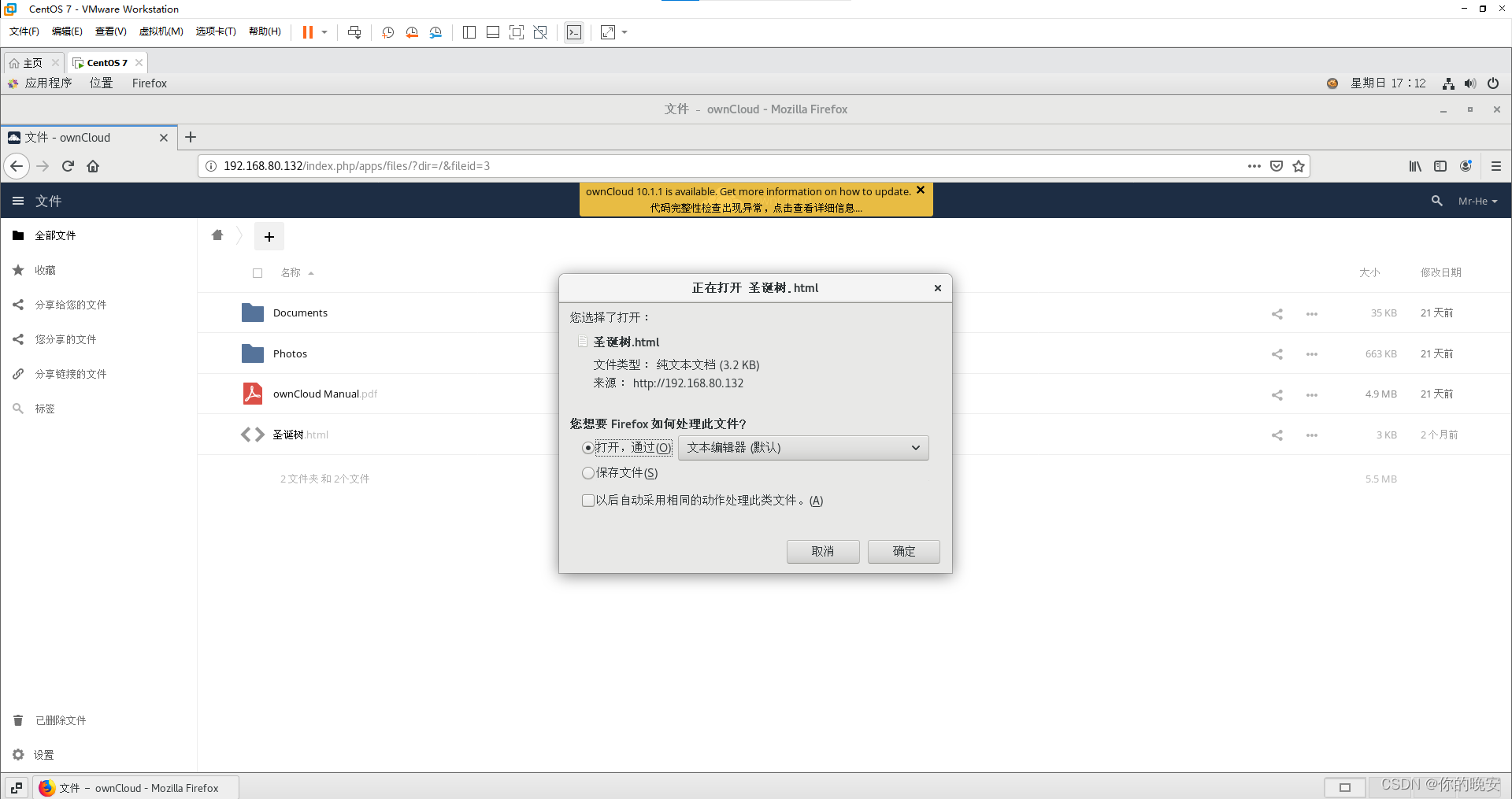Expand the VMware pause button dropdown arrow
Screen dimensions: 1512x799
pos(324,32)
